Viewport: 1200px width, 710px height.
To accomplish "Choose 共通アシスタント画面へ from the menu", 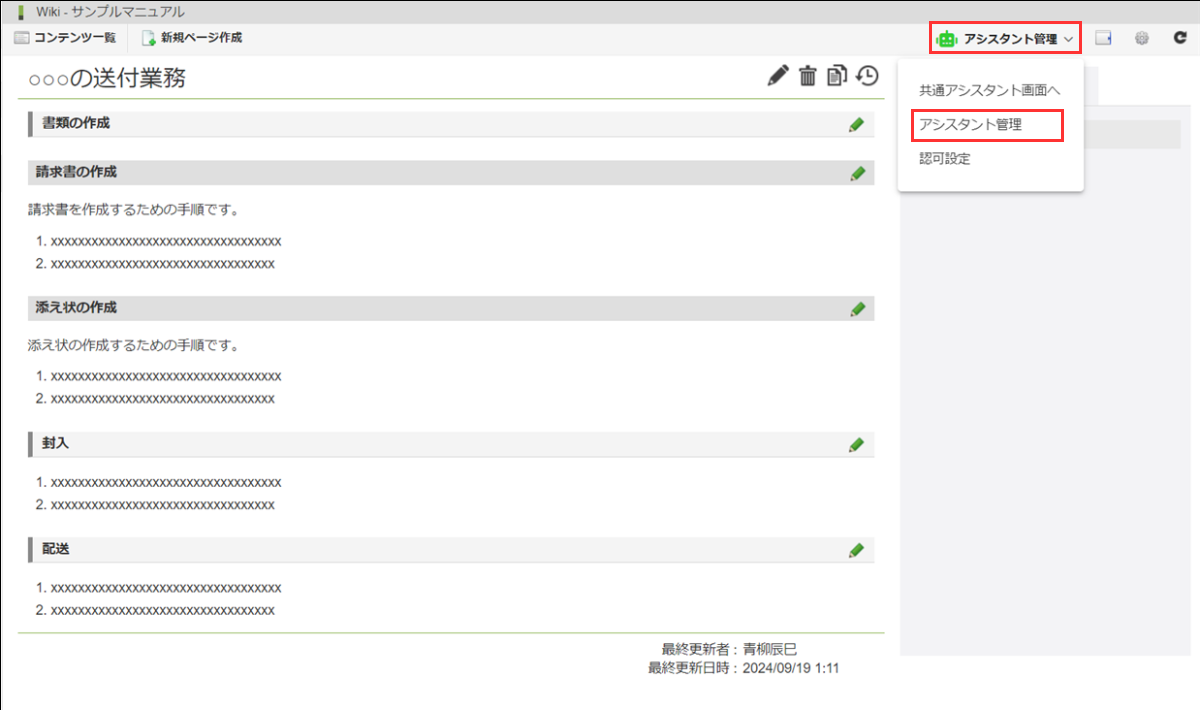I will tap(990, 90).
